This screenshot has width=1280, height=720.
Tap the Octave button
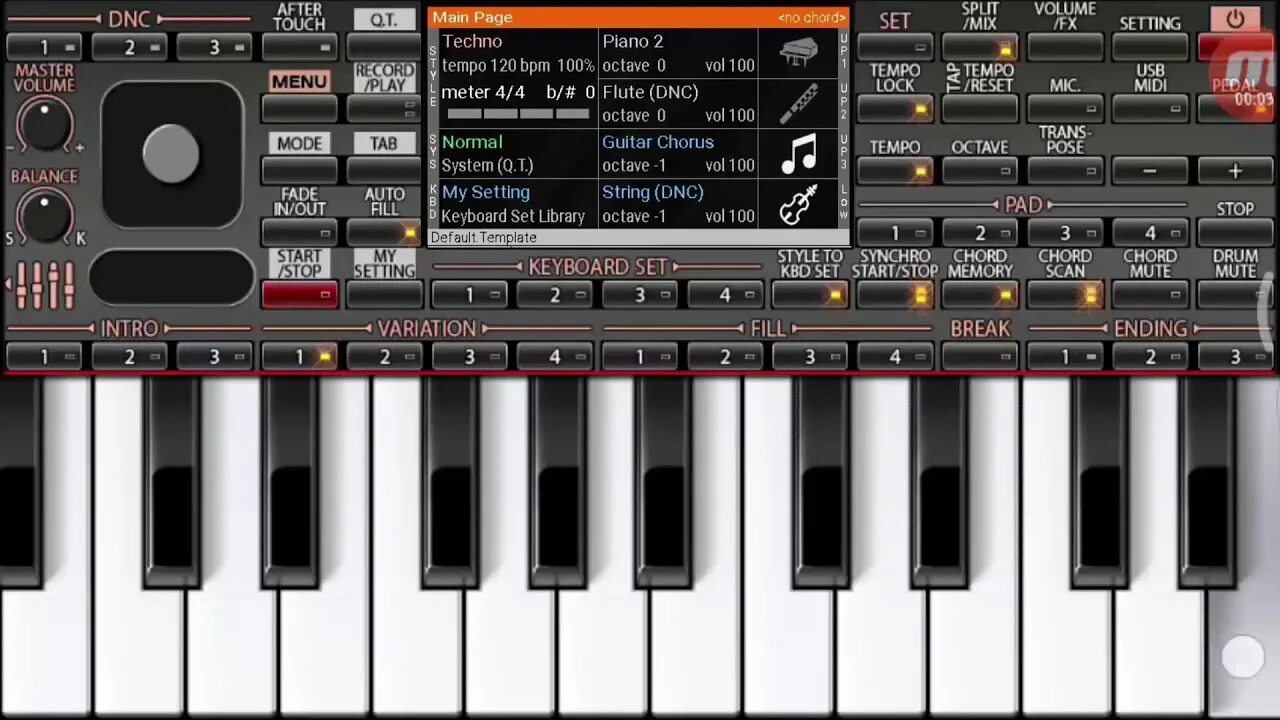pos(980,171)
